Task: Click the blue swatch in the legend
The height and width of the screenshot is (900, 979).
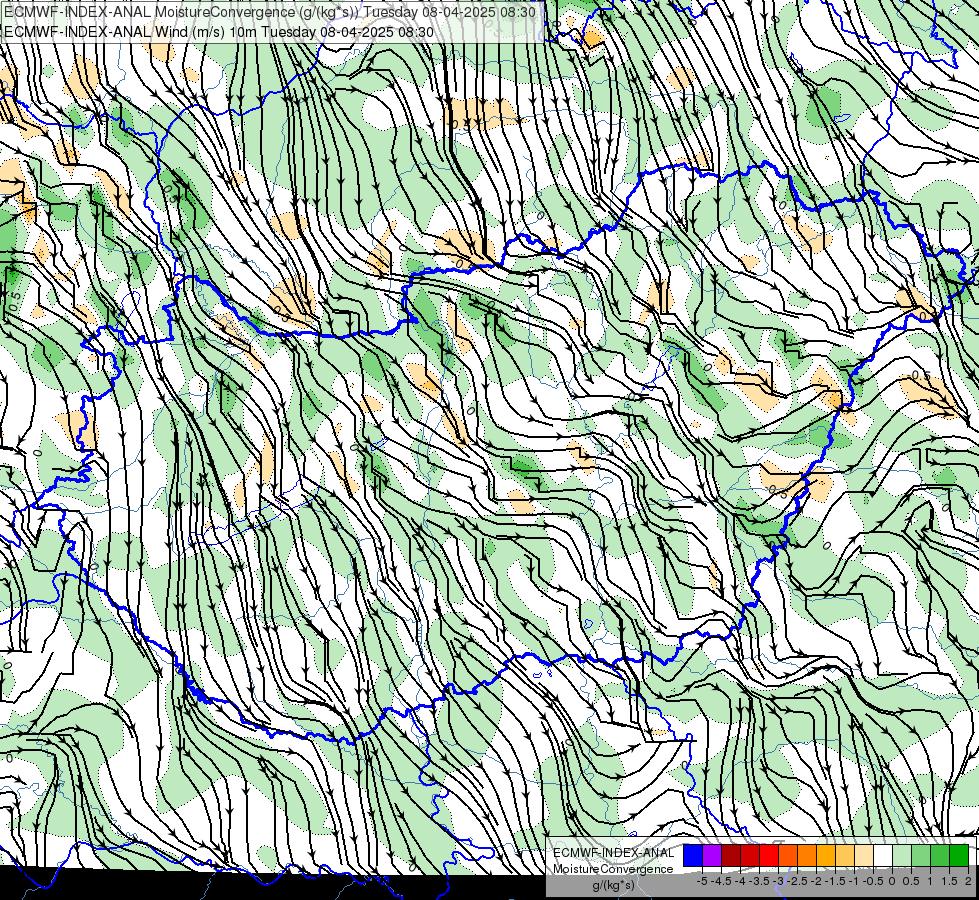Action: coord(693,855)
